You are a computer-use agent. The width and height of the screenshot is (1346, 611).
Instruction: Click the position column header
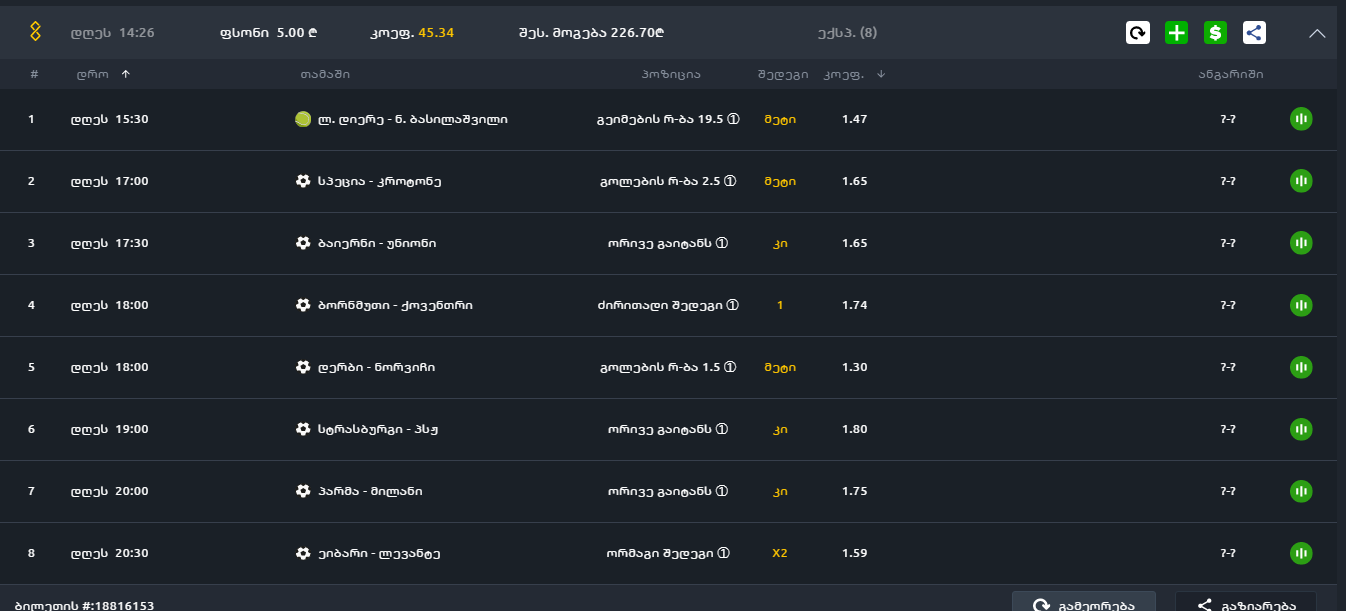pyautogui.click(x=671, y=74)
